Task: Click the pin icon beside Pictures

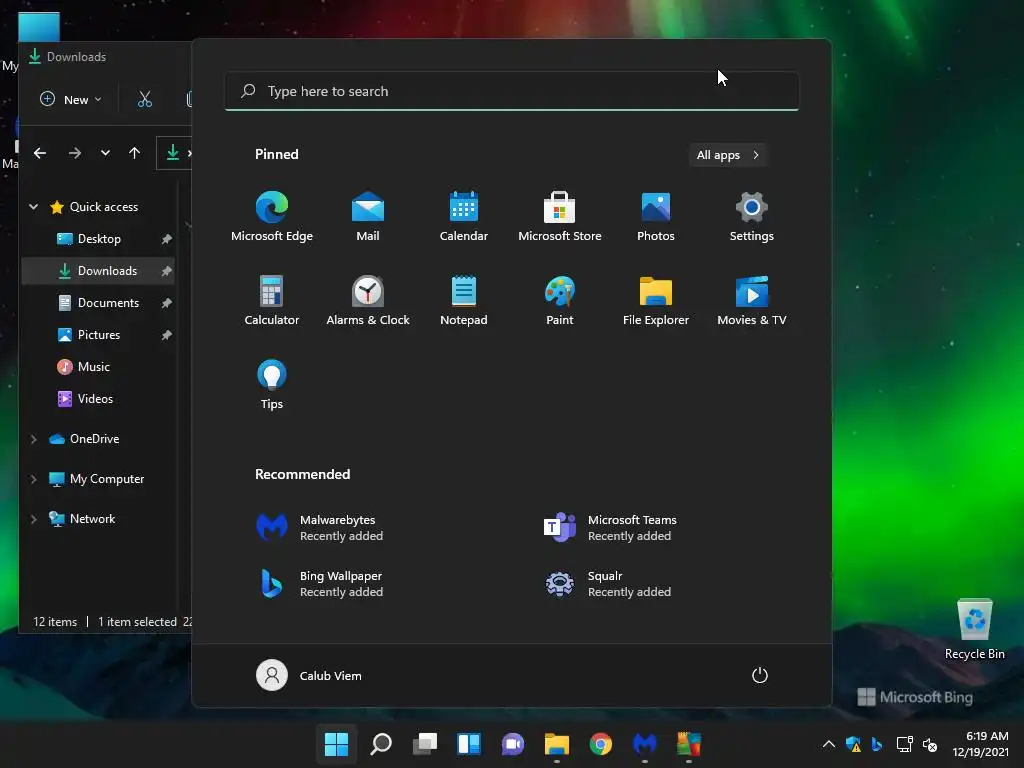Action: pos(167,335)
